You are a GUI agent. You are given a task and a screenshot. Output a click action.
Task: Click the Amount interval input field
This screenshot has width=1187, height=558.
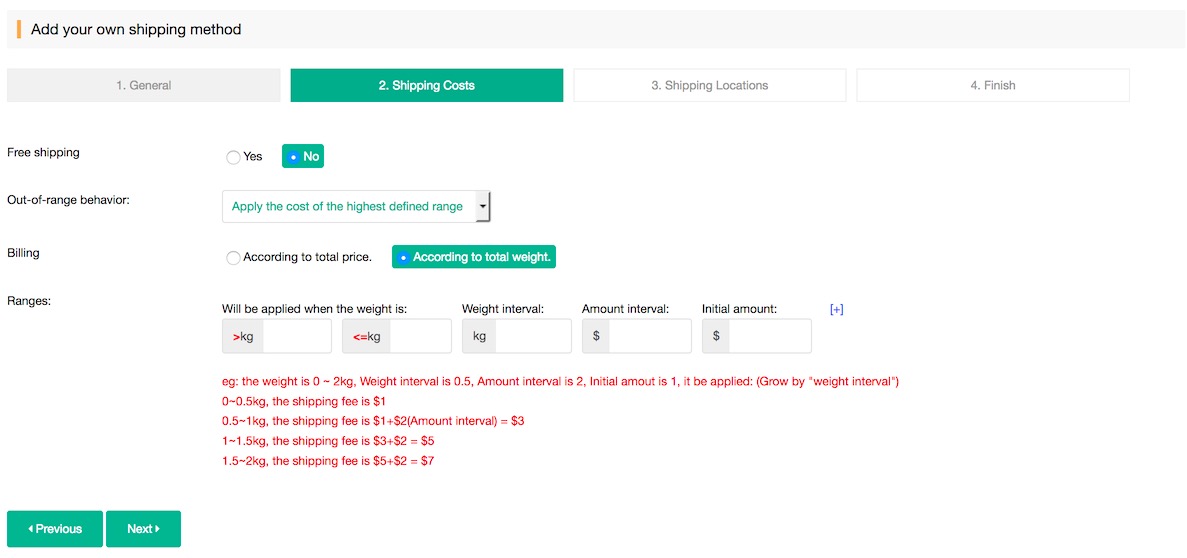point(649,337)
